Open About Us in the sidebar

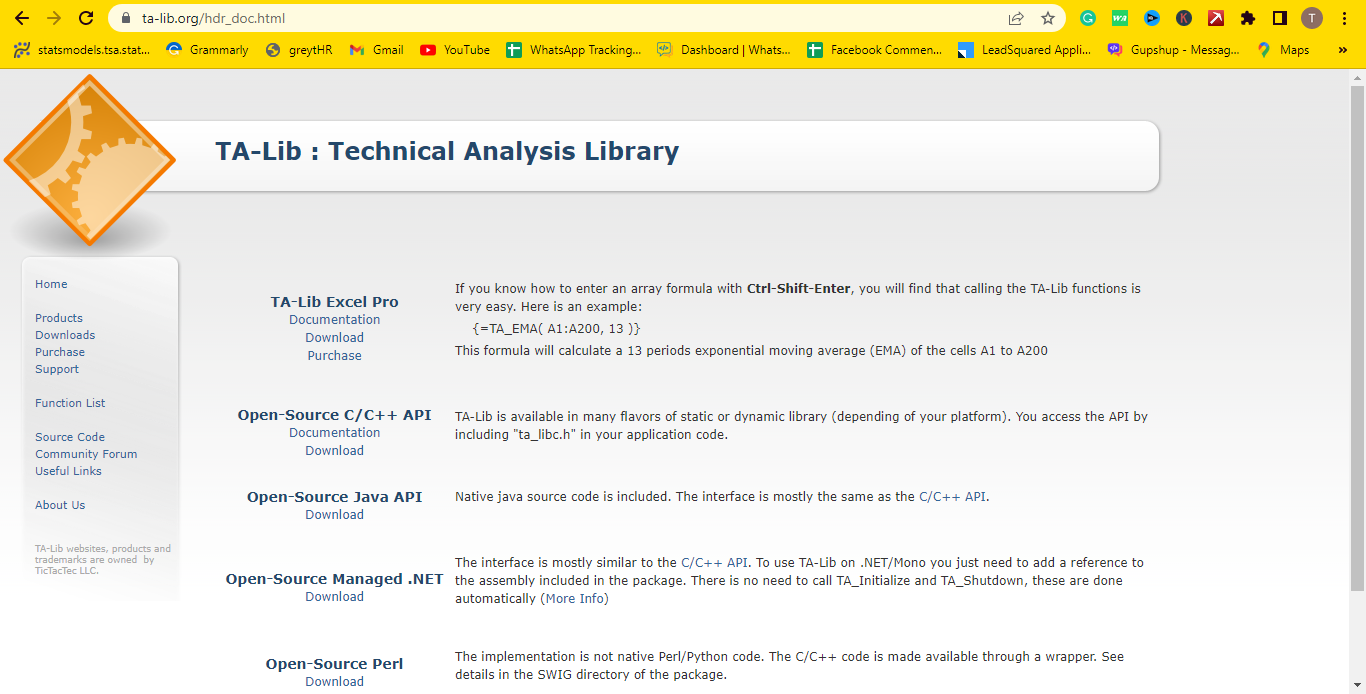pyautogui.click(x=60, y=505)
